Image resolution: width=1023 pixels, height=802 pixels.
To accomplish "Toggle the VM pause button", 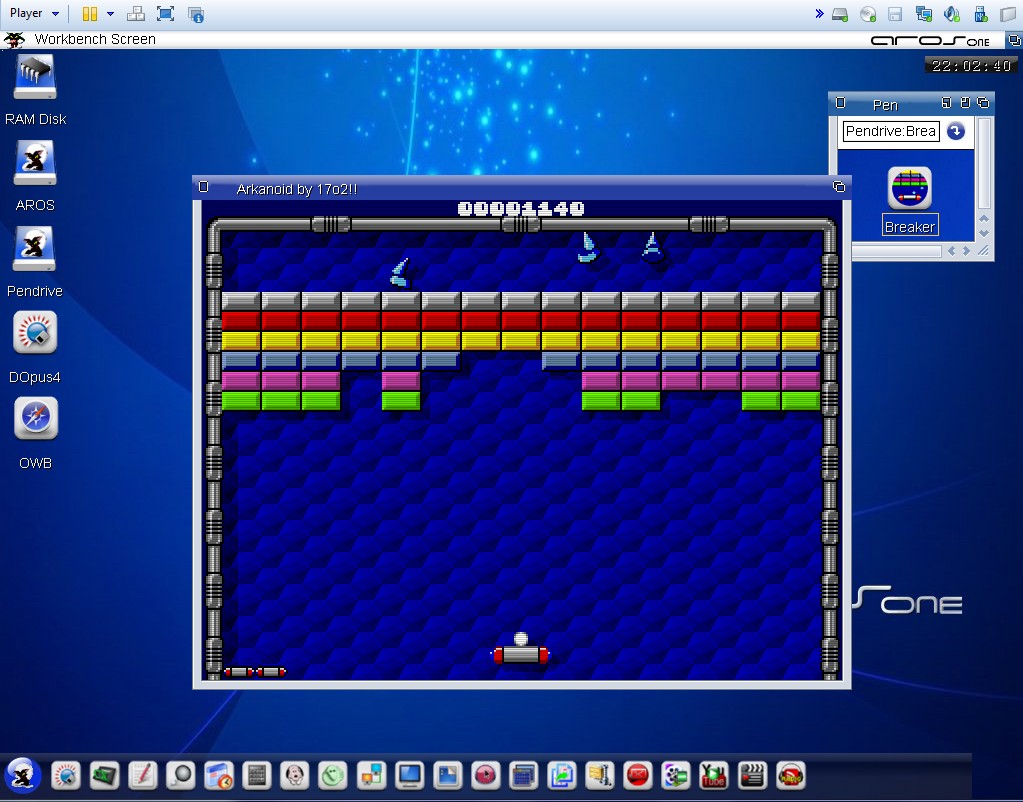I will click(x=89, y=14).
